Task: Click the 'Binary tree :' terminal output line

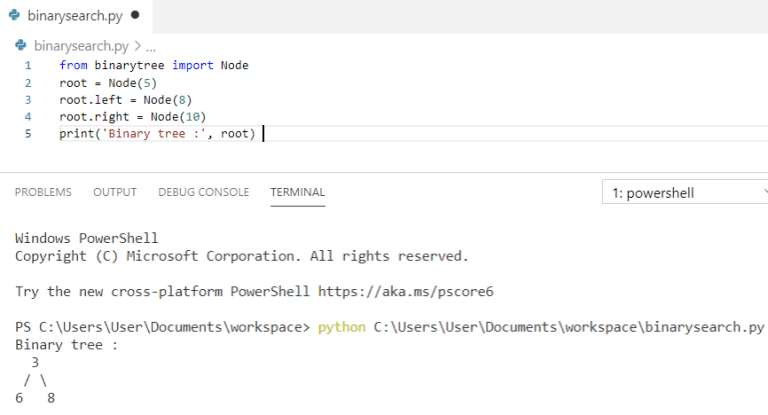Action: (67, 344)
